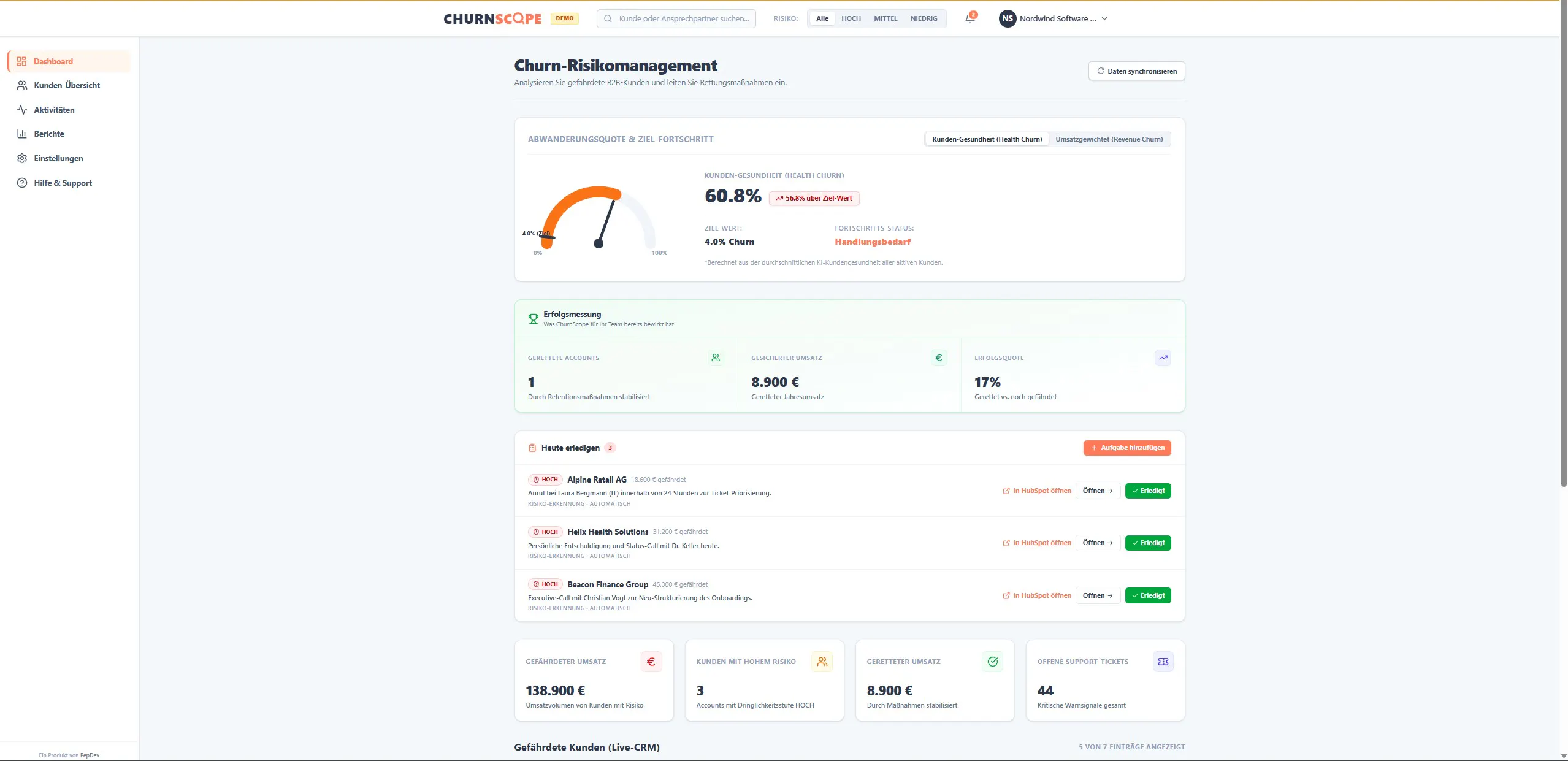Click the trend icon on Erfolgsquote
This screenshot has height=761, width=1568.
tap(1163, 358)
